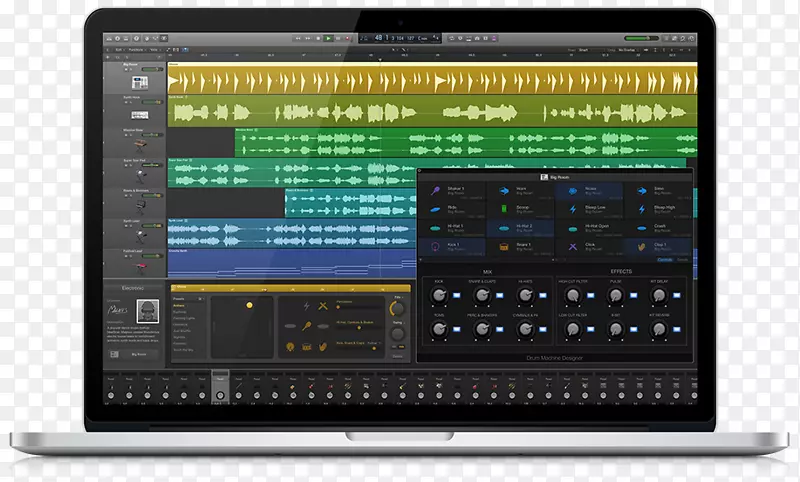
Task: Choose the Anthem preset
Action: click(x=179, y=306)
